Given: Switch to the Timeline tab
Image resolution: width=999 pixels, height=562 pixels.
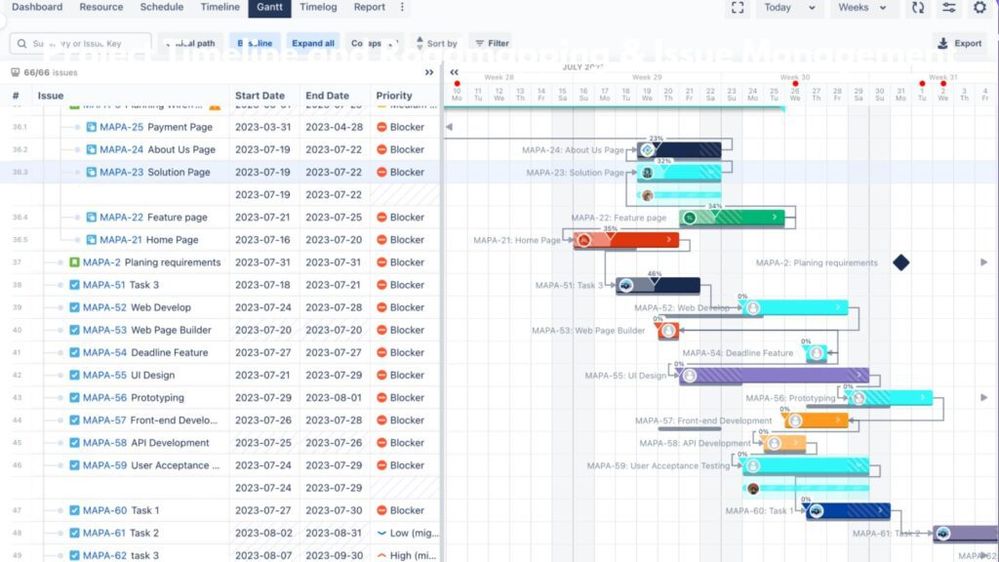Looking at the screenshot, I should (x=220, y=7).
